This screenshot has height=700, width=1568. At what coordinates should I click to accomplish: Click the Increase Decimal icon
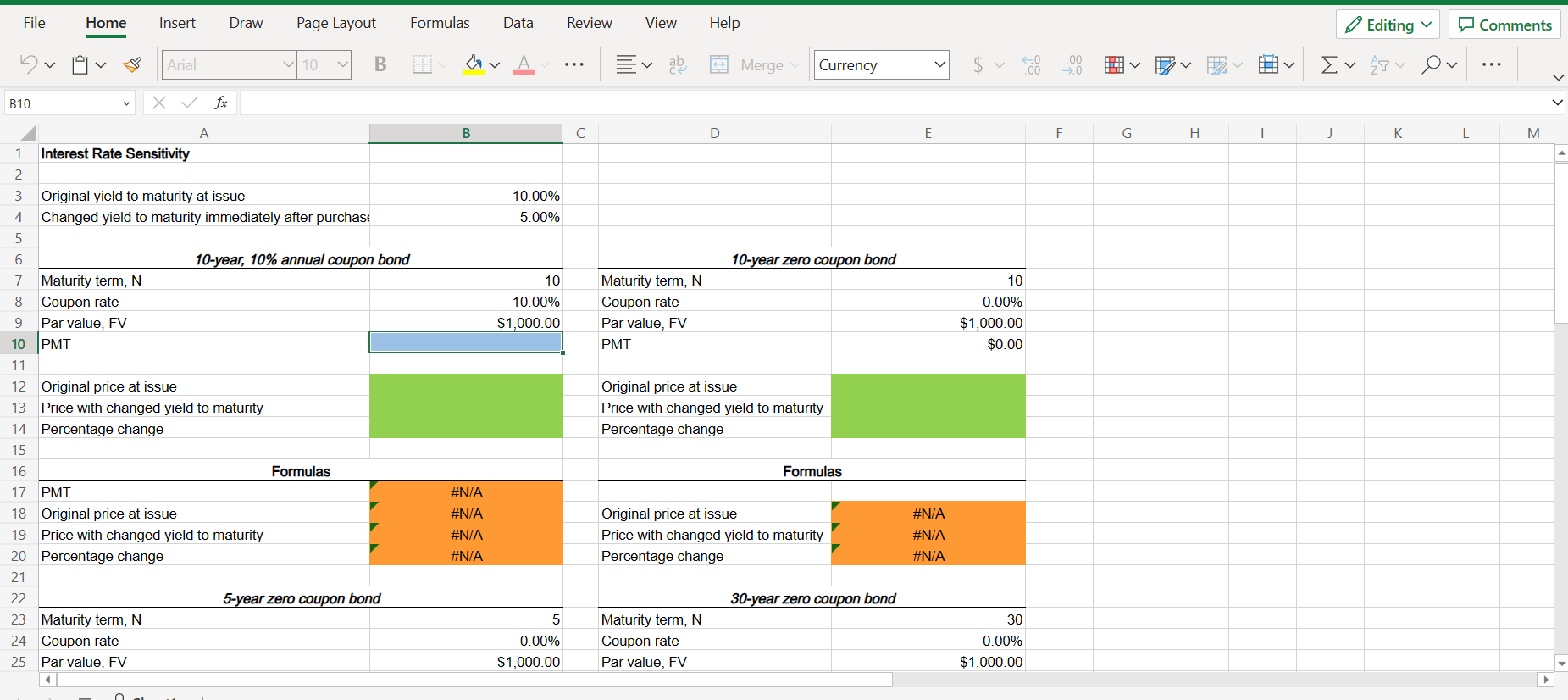click(1031, 64)
